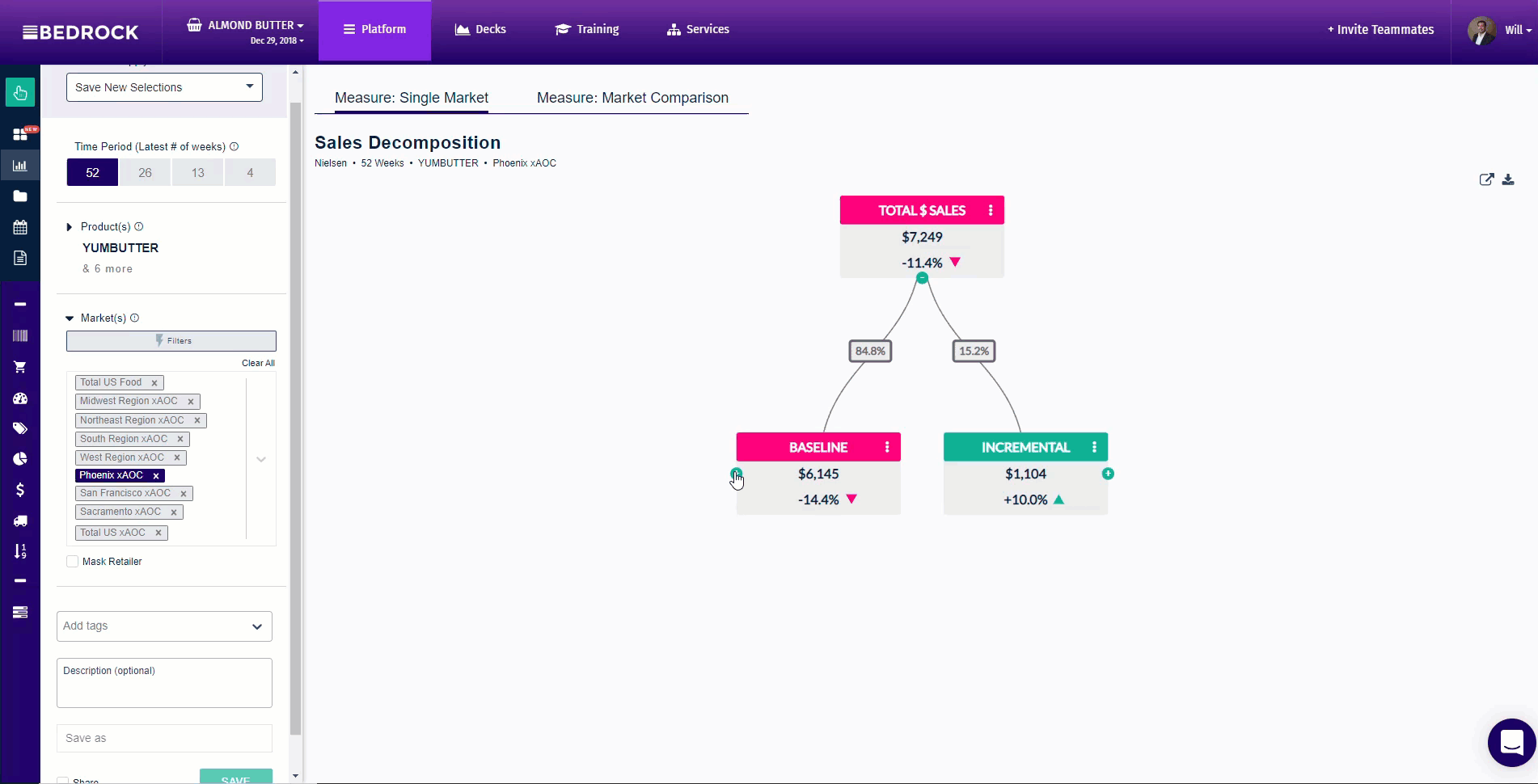The width and height of the screenshot is (1538, 784).
Task: Select the Phoenix xAOC market tag
Action: [112, 475]
